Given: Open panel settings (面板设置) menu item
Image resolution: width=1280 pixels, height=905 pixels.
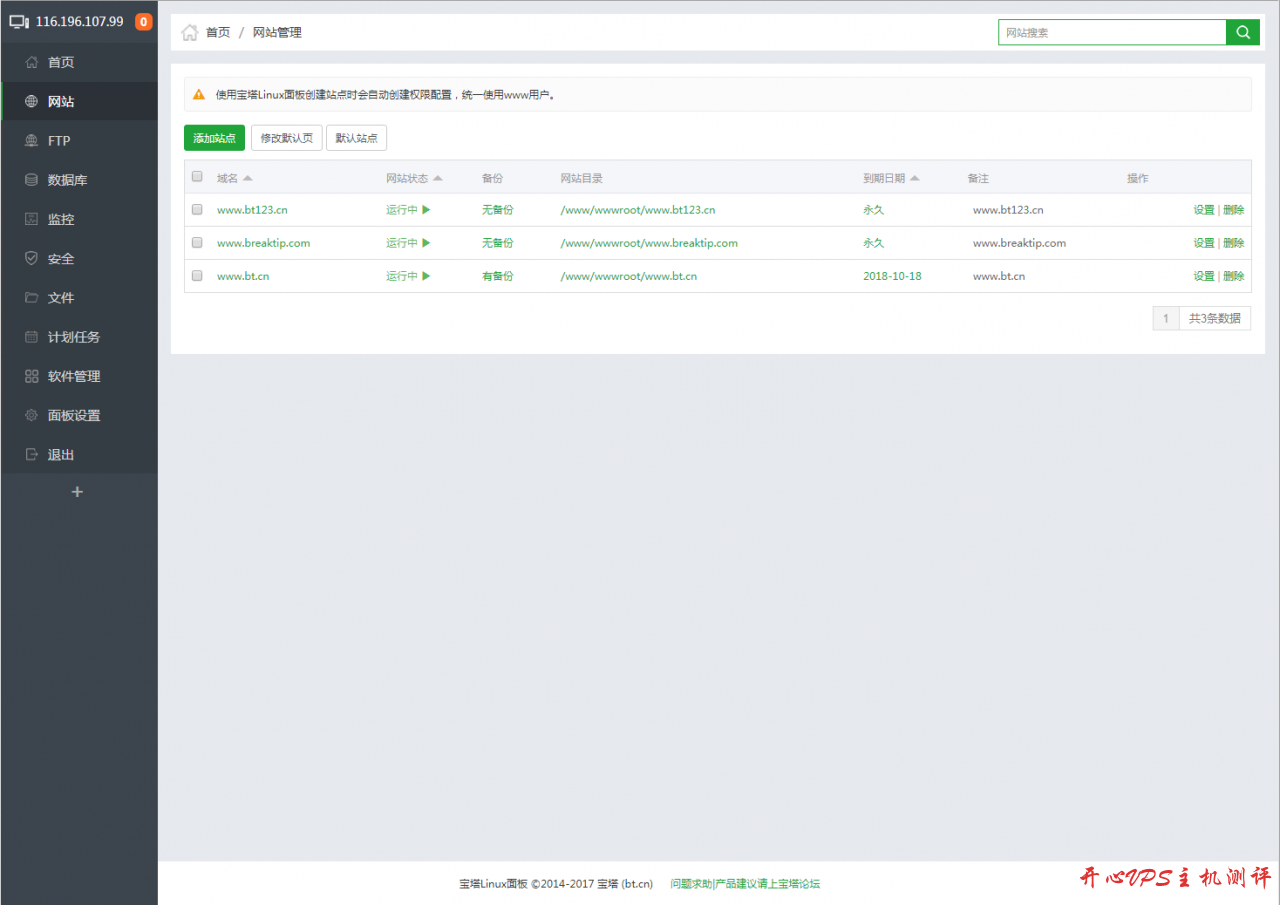Looking at the screenshot, I should tap(73, 415).
